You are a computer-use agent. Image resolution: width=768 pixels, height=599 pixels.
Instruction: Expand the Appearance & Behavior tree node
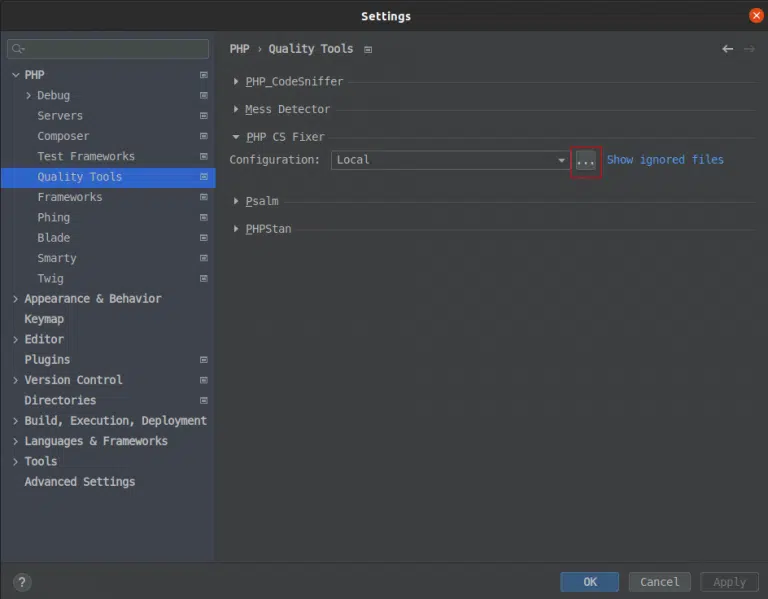[16, 299]
